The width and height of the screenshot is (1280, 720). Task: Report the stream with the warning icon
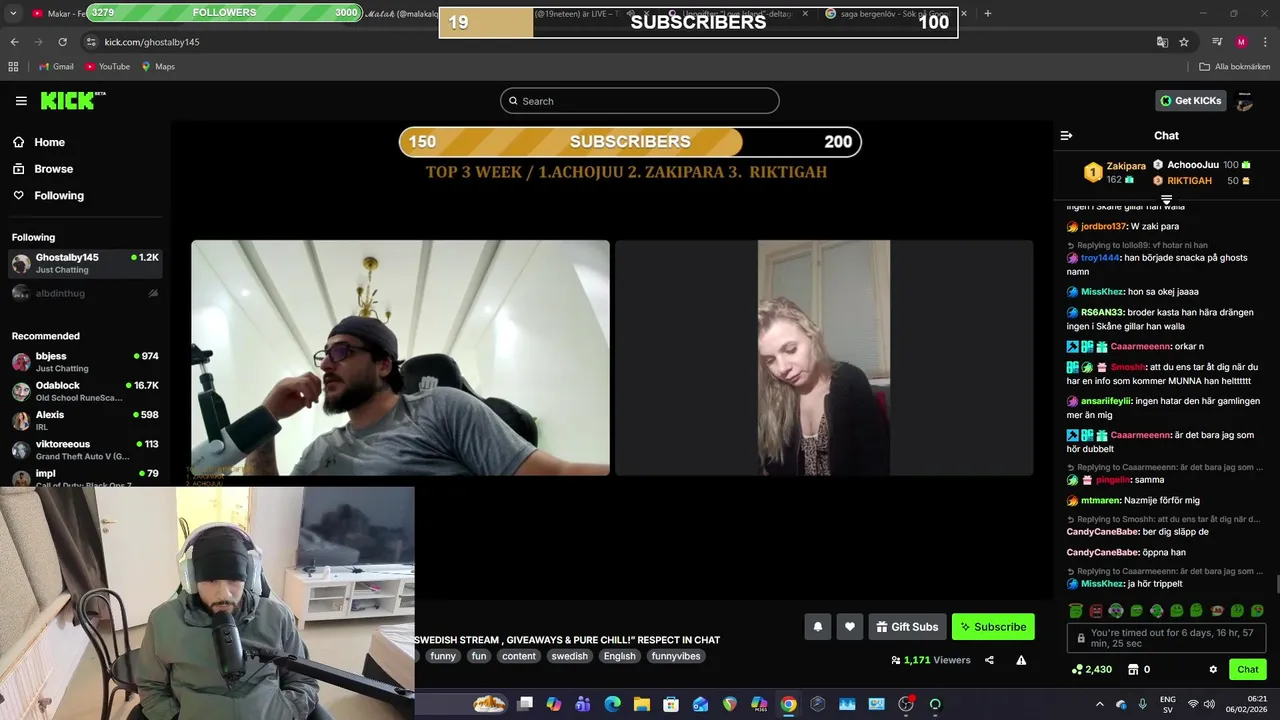[1021, 660]
